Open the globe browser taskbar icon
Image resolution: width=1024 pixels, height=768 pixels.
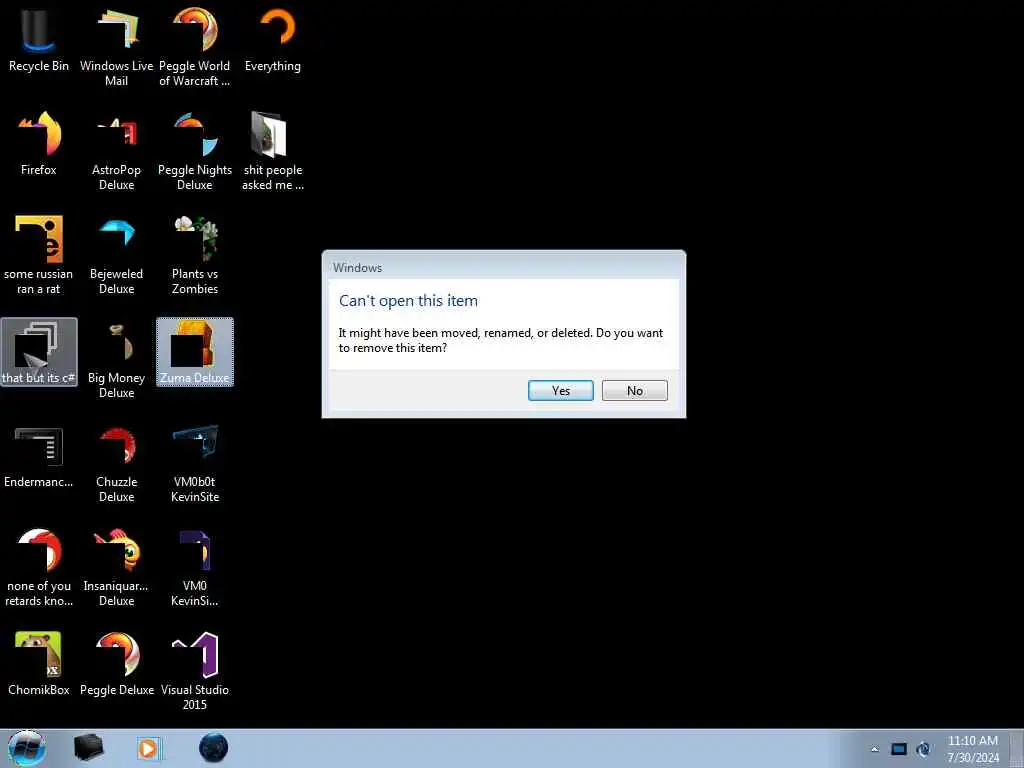213,748
